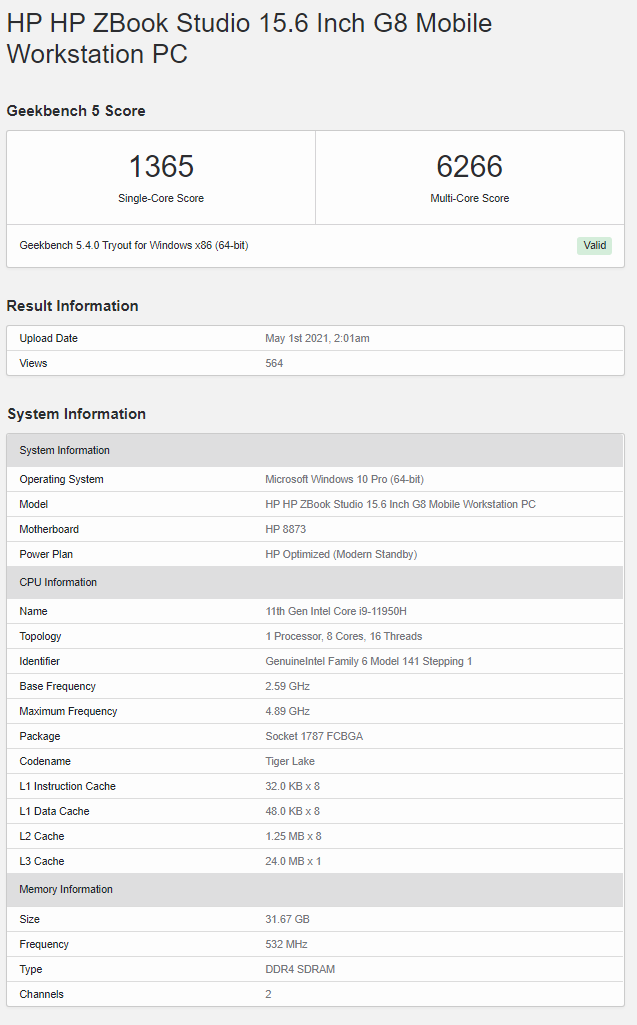Select the large System Information section heading
Viewport: 637px width, 1025px height.
click(77, 414)
